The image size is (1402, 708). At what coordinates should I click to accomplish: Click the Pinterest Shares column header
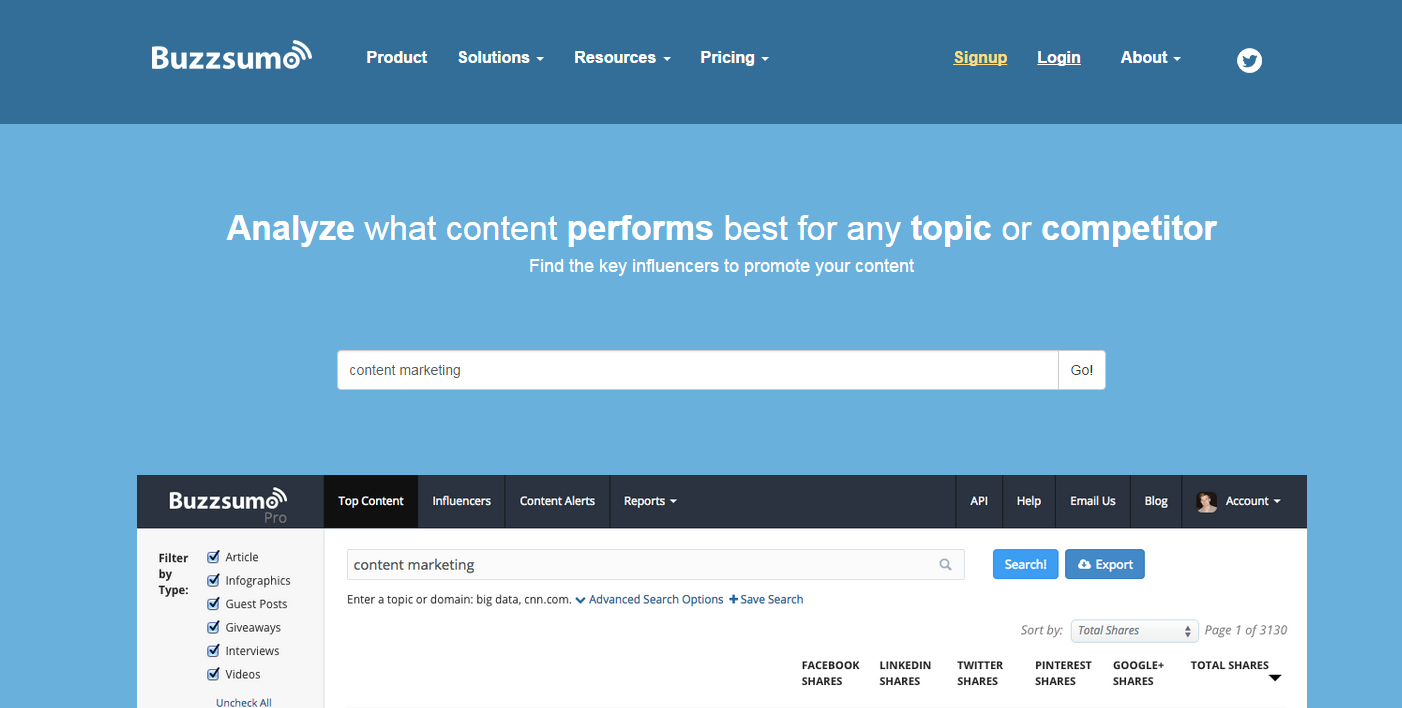coord(1064,673)
